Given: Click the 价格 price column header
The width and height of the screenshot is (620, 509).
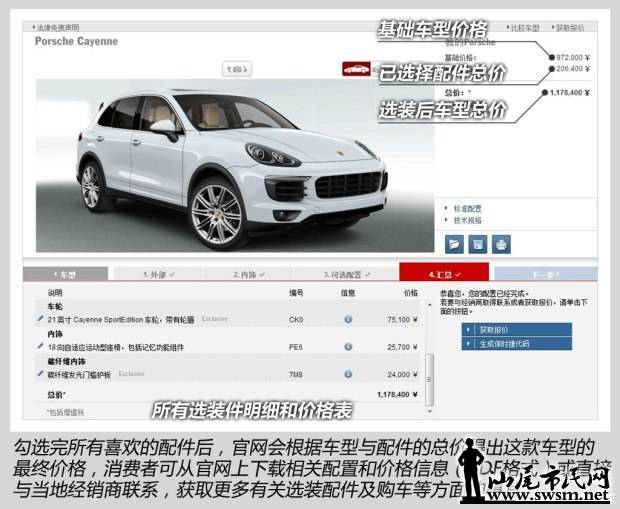Looking at the screenshot, I should pos(410,293).
